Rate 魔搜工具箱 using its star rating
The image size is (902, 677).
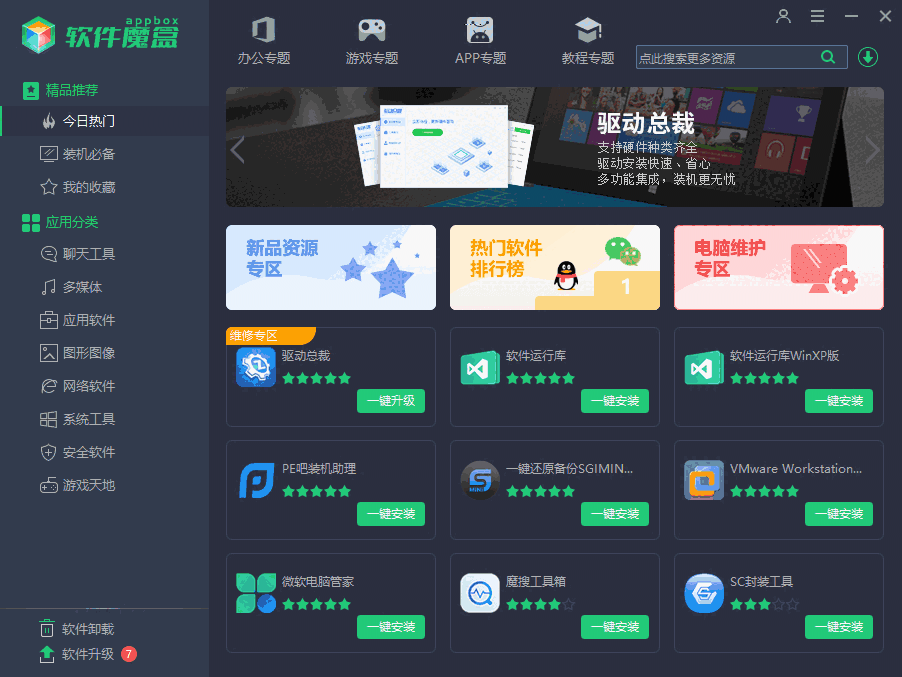coord(540,604)
